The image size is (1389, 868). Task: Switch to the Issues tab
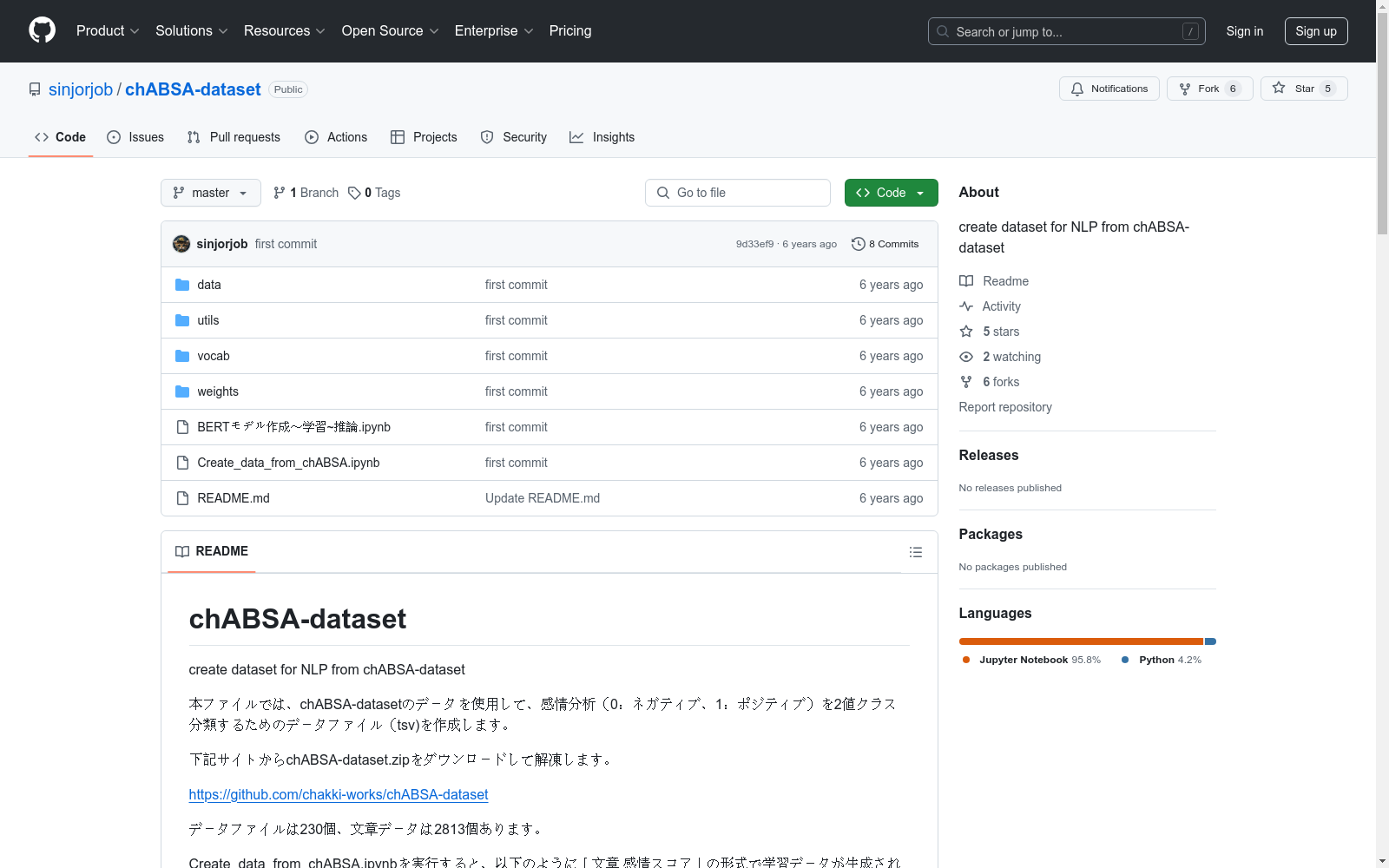[135, 137]
